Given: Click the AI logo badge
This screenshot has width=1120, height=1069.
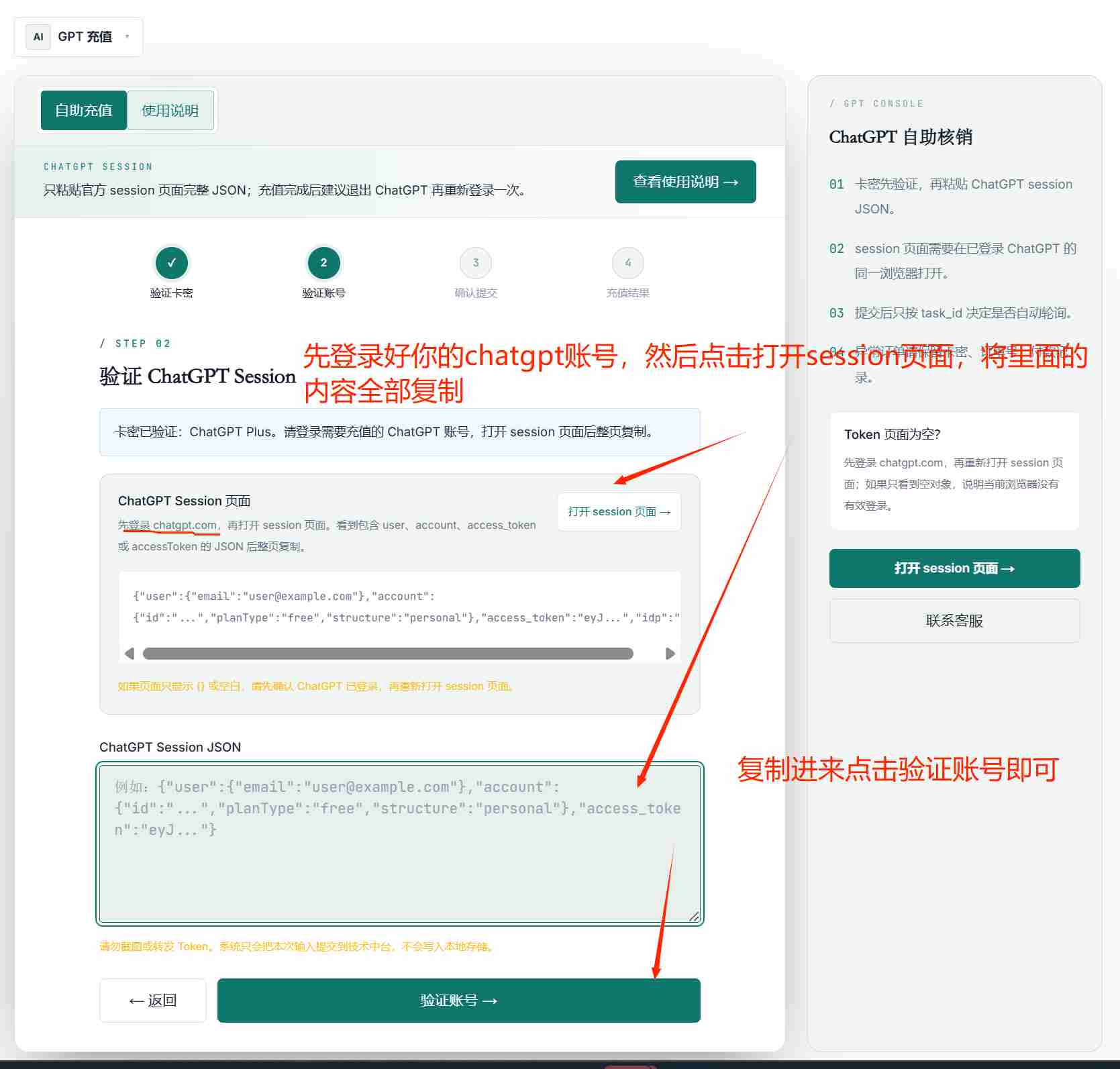Looking at the screenshot, I should pos(38,37).
